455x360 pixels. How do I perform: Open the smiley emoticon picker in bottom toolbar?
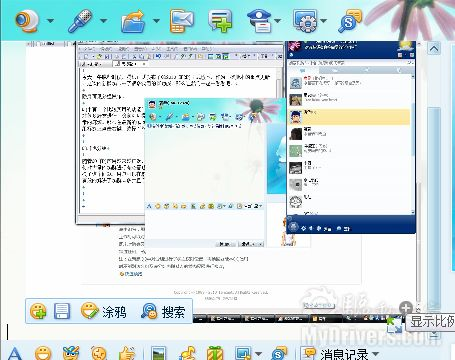pos(43,353)
